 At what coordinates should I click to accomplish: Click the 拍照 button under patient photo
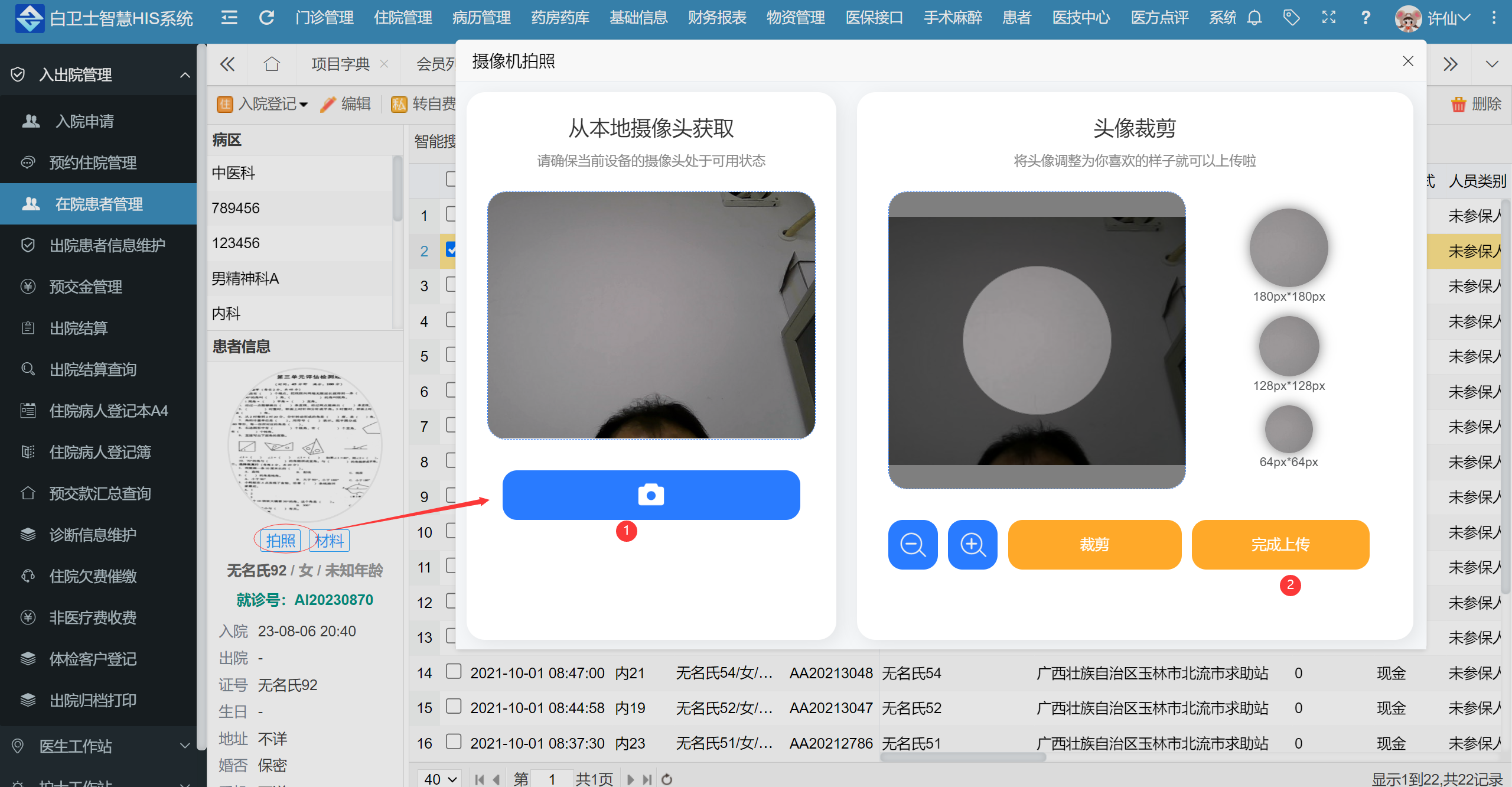pyautogui.click(x=281, y=541)
